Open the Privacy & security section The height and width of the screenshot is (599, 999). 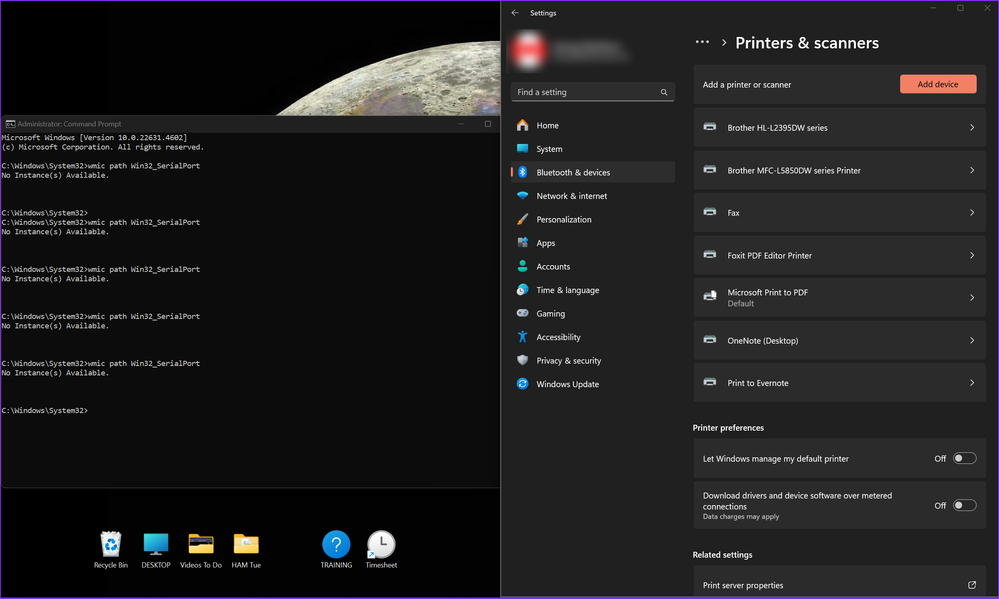[x=521, y=360]
